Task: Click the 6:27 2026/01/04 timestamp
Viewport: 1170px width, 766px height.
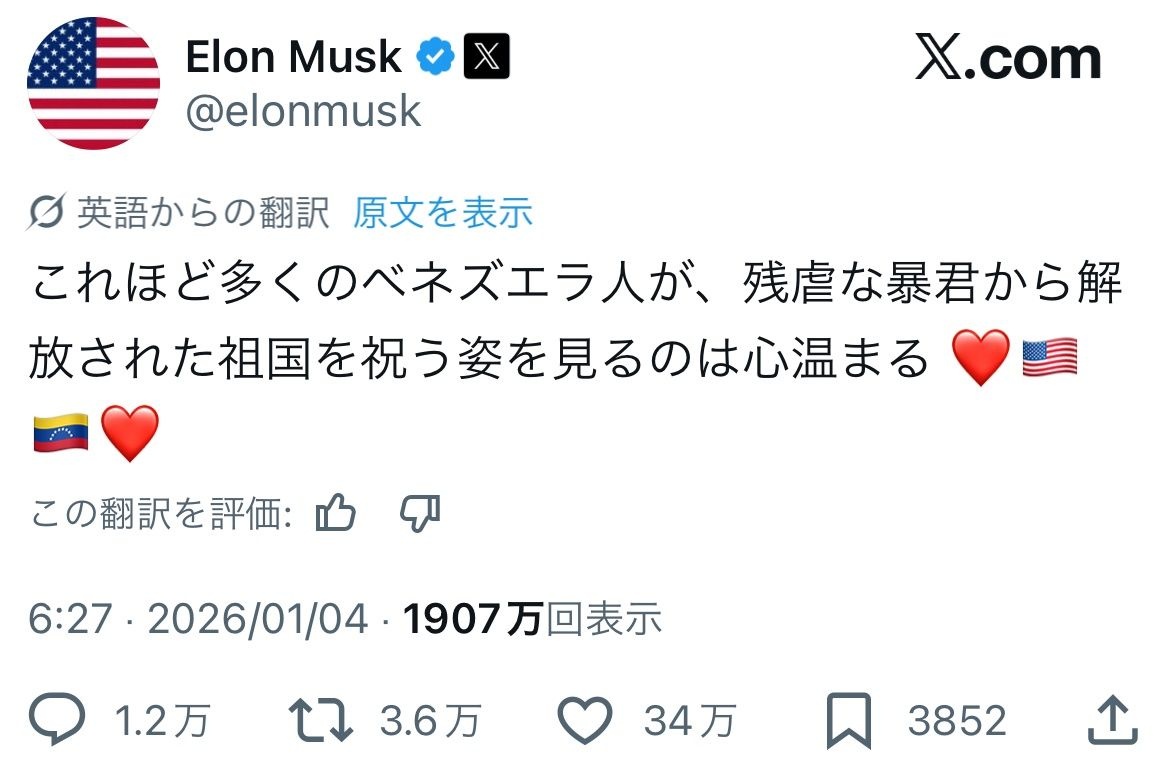Action: pos(198,620)
